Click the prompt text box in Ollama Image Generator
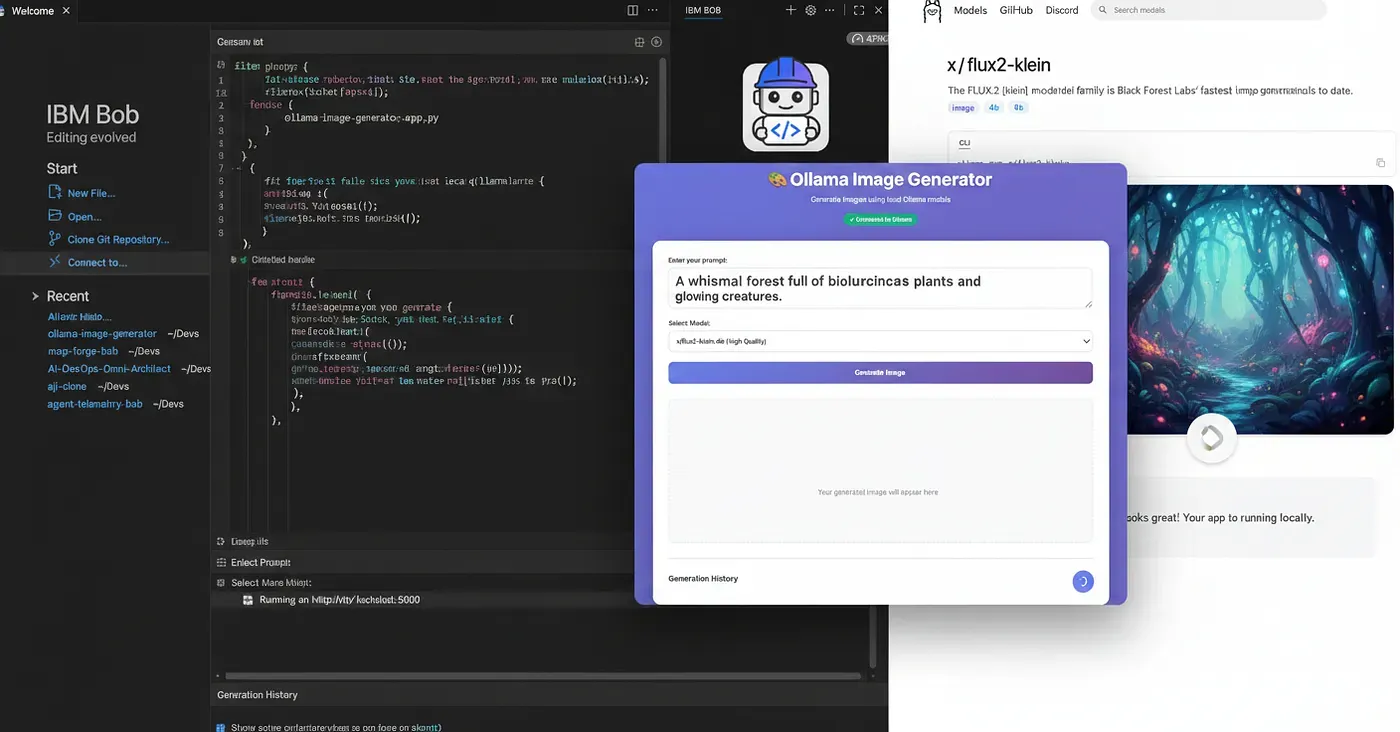Screen dimensions: 1400x732 coord(880,288)
